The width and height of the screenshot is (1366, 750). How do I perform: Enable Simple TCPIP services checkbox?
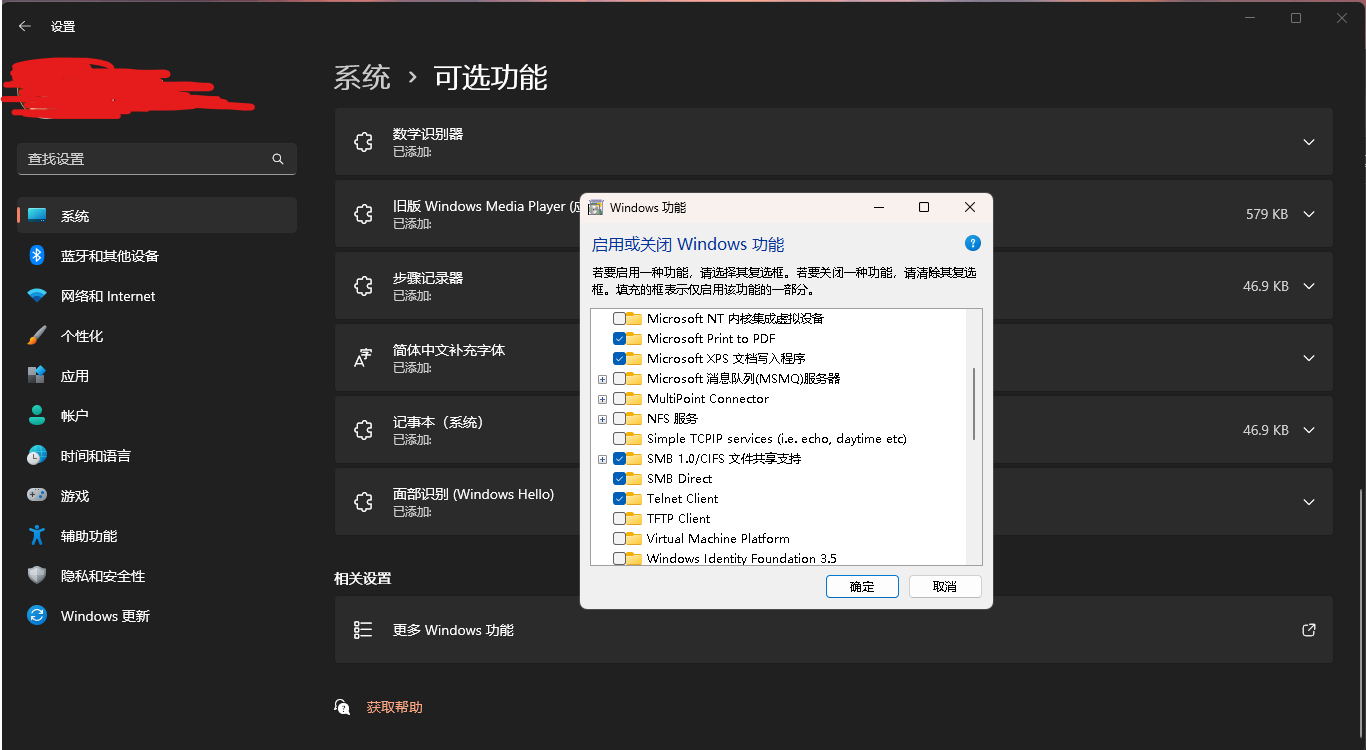click(x=620, y=438)
